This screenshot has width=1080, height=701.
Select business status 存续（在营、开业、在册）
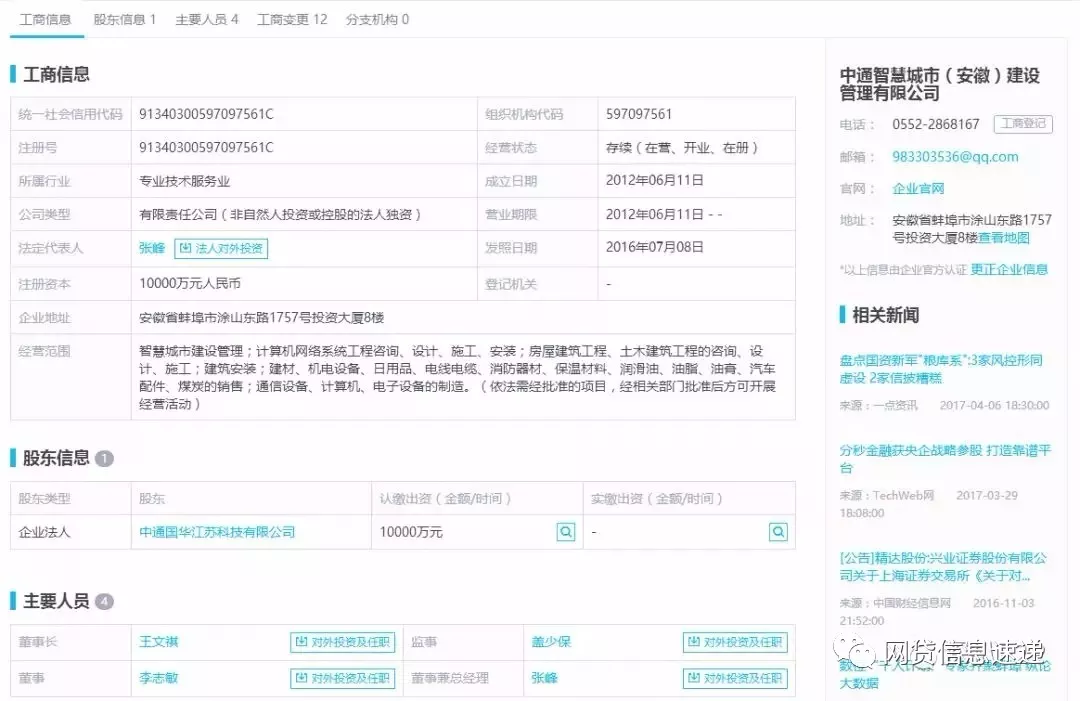point(682,147)
